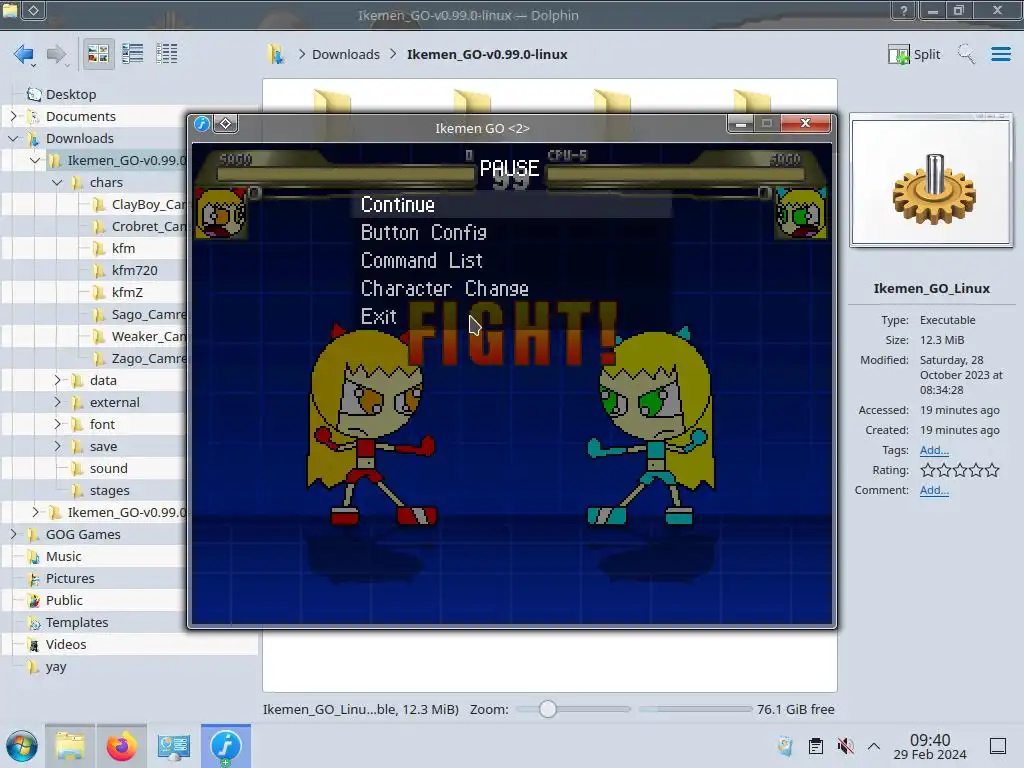The width and height of the screenshot is (1024, 768).
Task: Open the Music folder in tree
Action: pyautogui.click(x=63, y=556)
